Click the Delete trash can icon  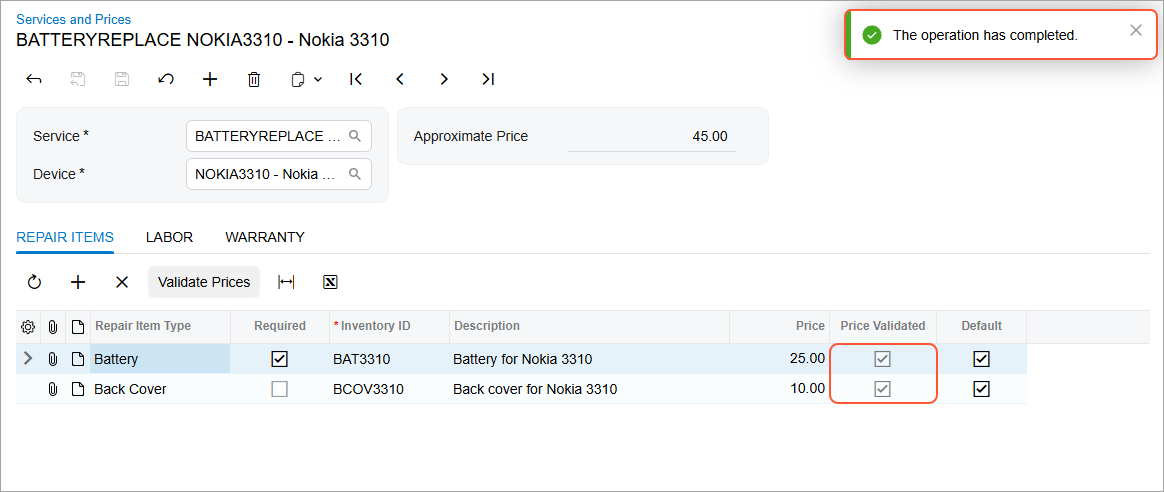pos(254,79)
